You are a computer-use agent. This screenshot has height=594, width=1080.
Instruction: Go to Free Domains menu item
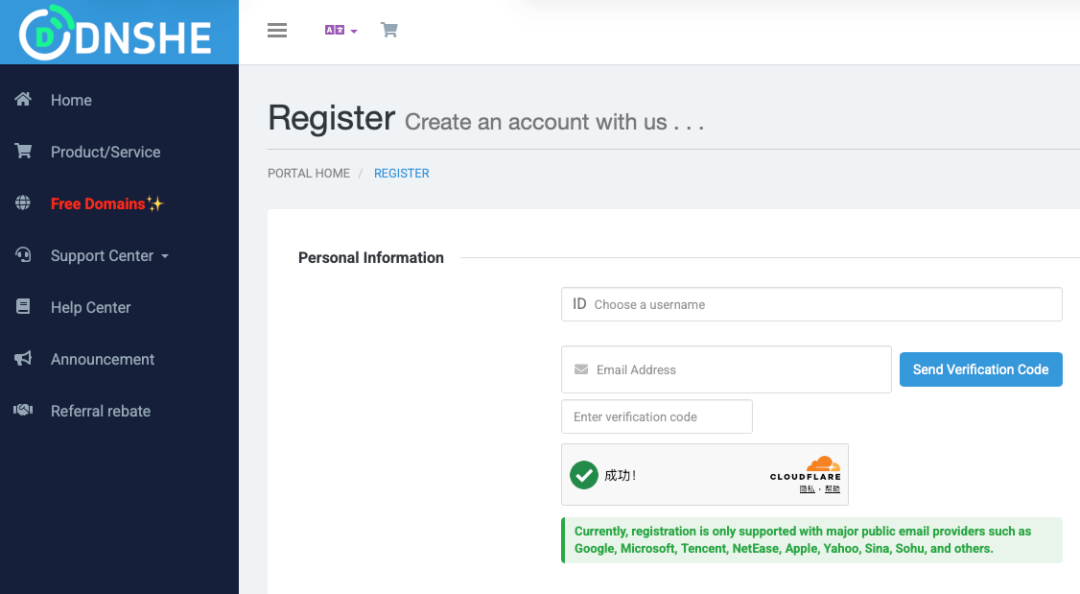point(98,204)
